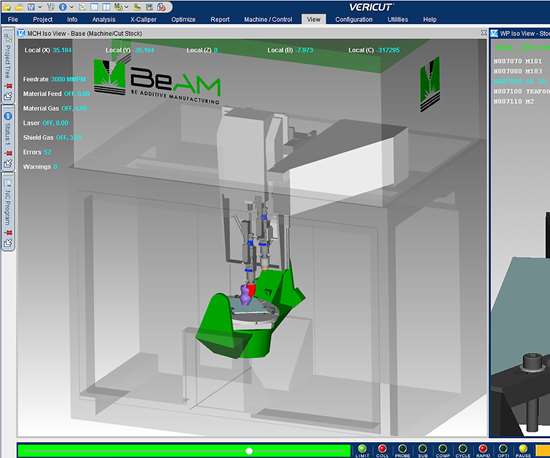Open the Machine / Control menu
Screen dimensions: 550x458
coord(268,20)
